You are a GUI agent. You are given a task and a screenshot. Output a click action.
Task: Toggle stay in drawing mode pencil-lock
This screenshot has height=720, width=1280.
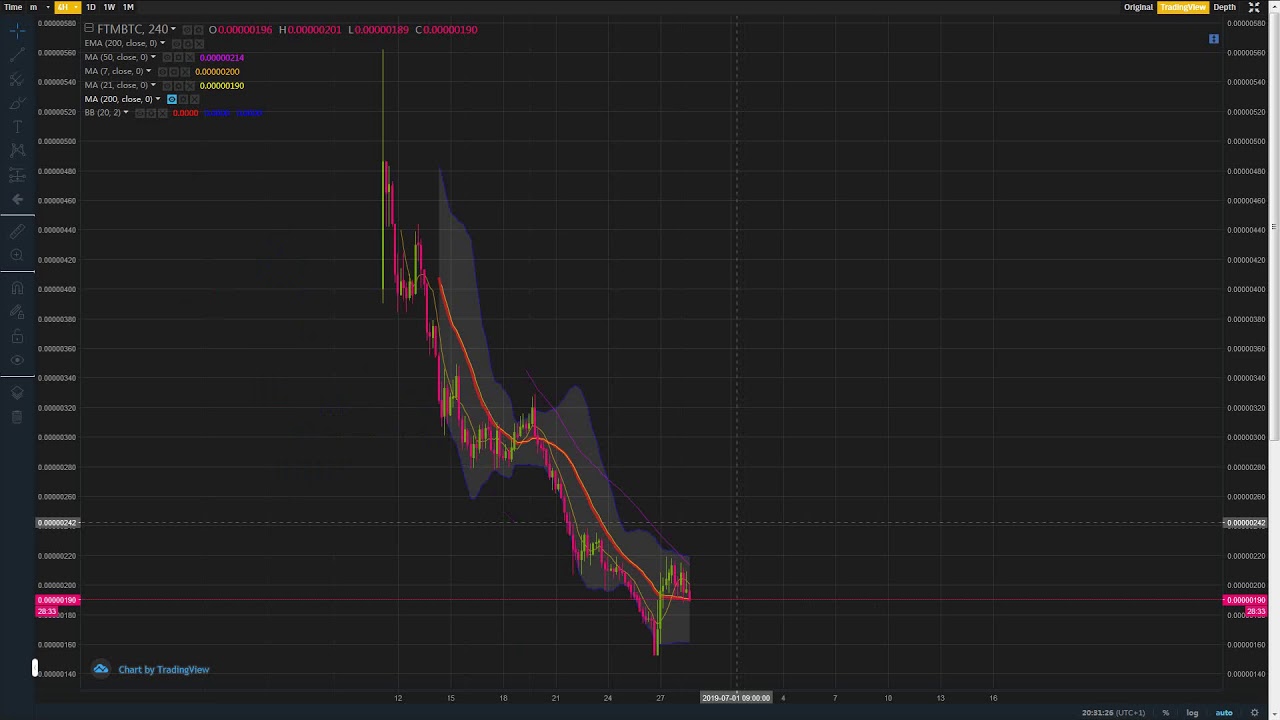point(17,312)
